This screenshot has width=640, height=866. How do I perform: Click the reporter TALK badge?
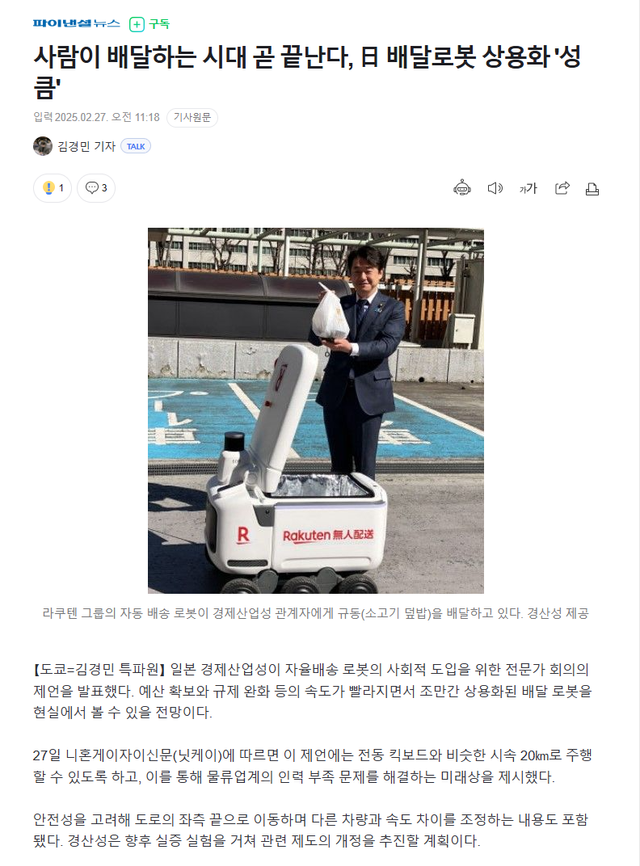click(x=136, y=146)
